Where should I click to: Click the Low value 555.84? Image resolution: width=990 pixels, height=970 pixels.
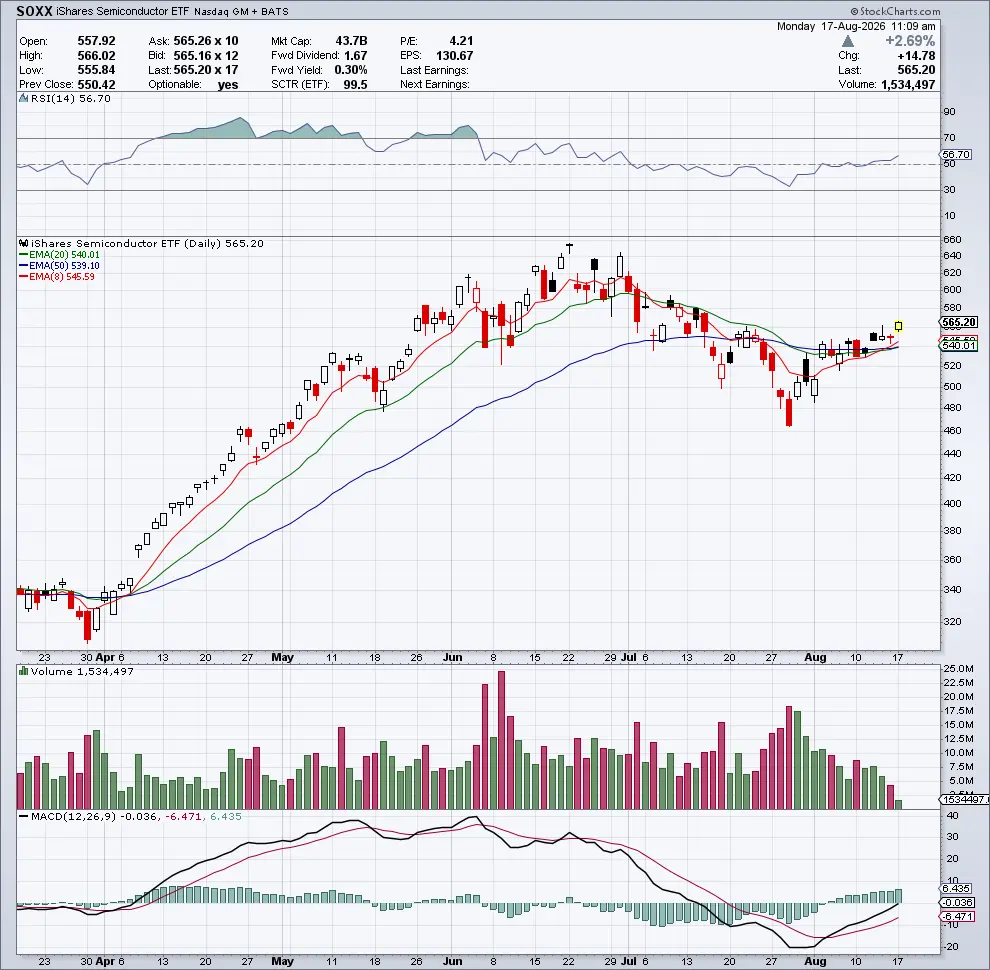[96, 69]
